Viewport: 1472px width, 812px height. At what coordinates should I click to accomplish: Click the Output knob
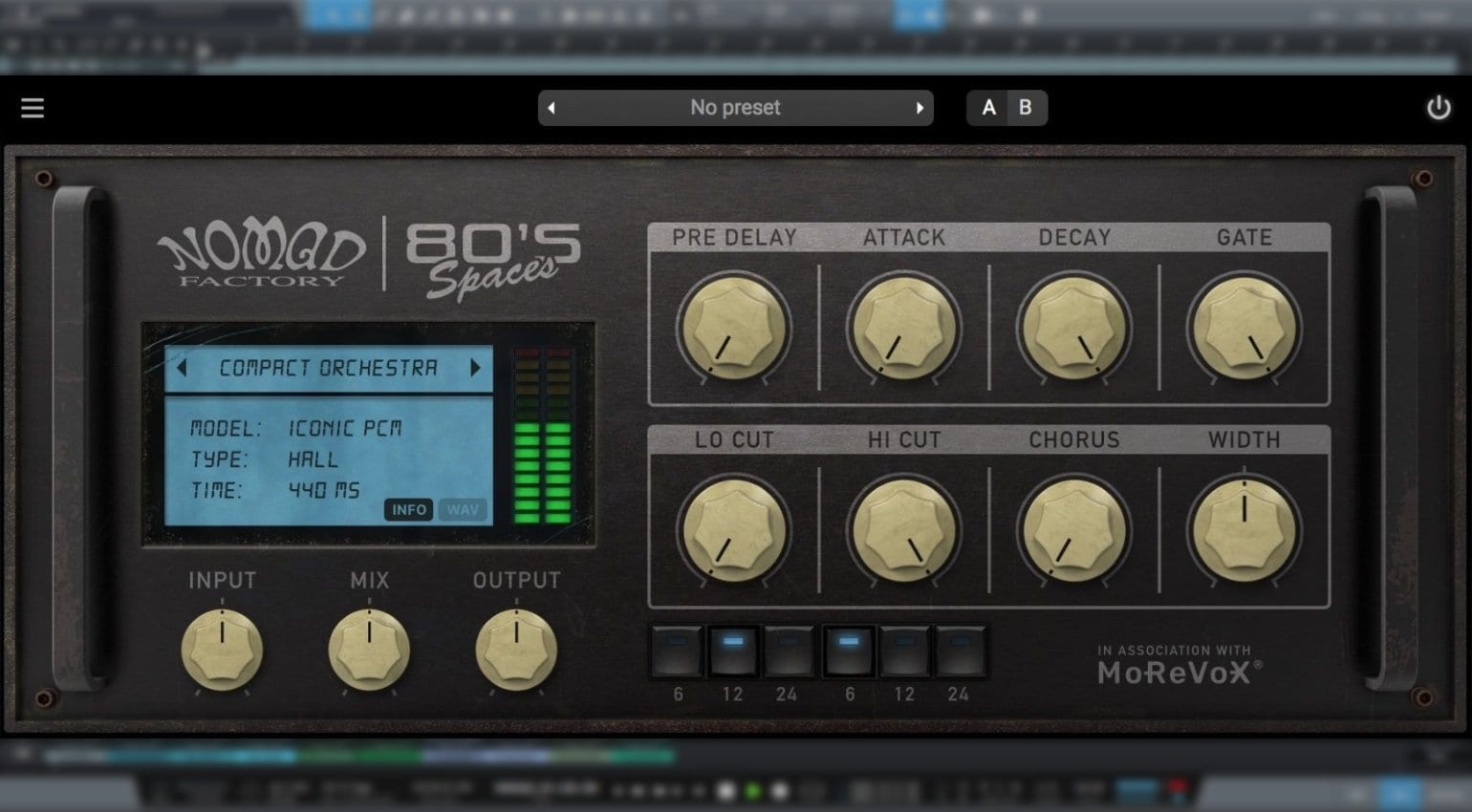[516, 650]
